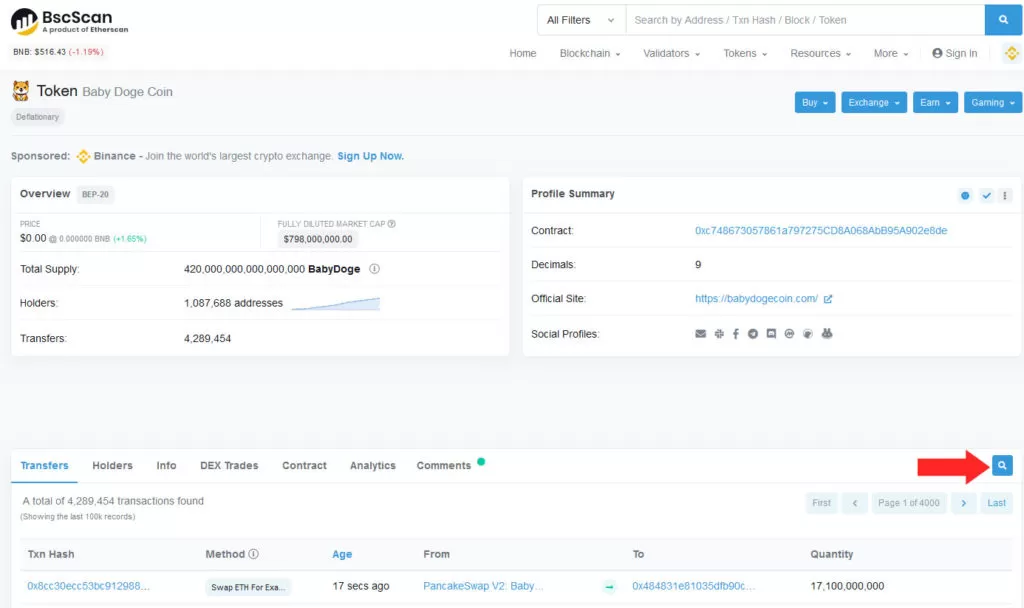The image size is (1024, 608).
Task: Expand the Validators menu
Action: 671,54
